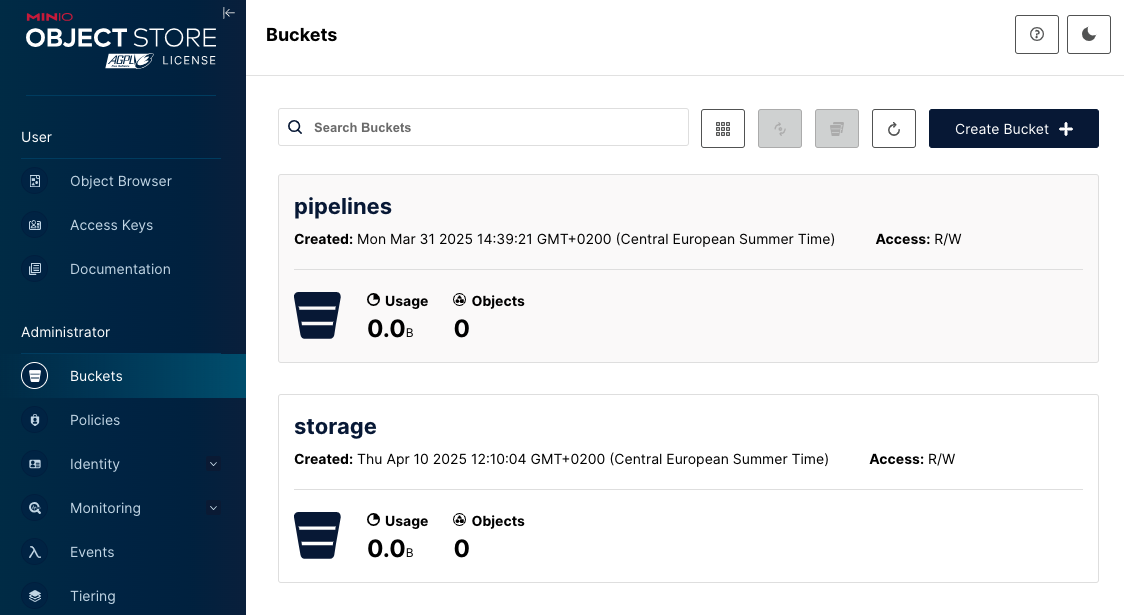Open the help question mark icon
This screenshot has width=1124, height=615.
point(1037,35)
